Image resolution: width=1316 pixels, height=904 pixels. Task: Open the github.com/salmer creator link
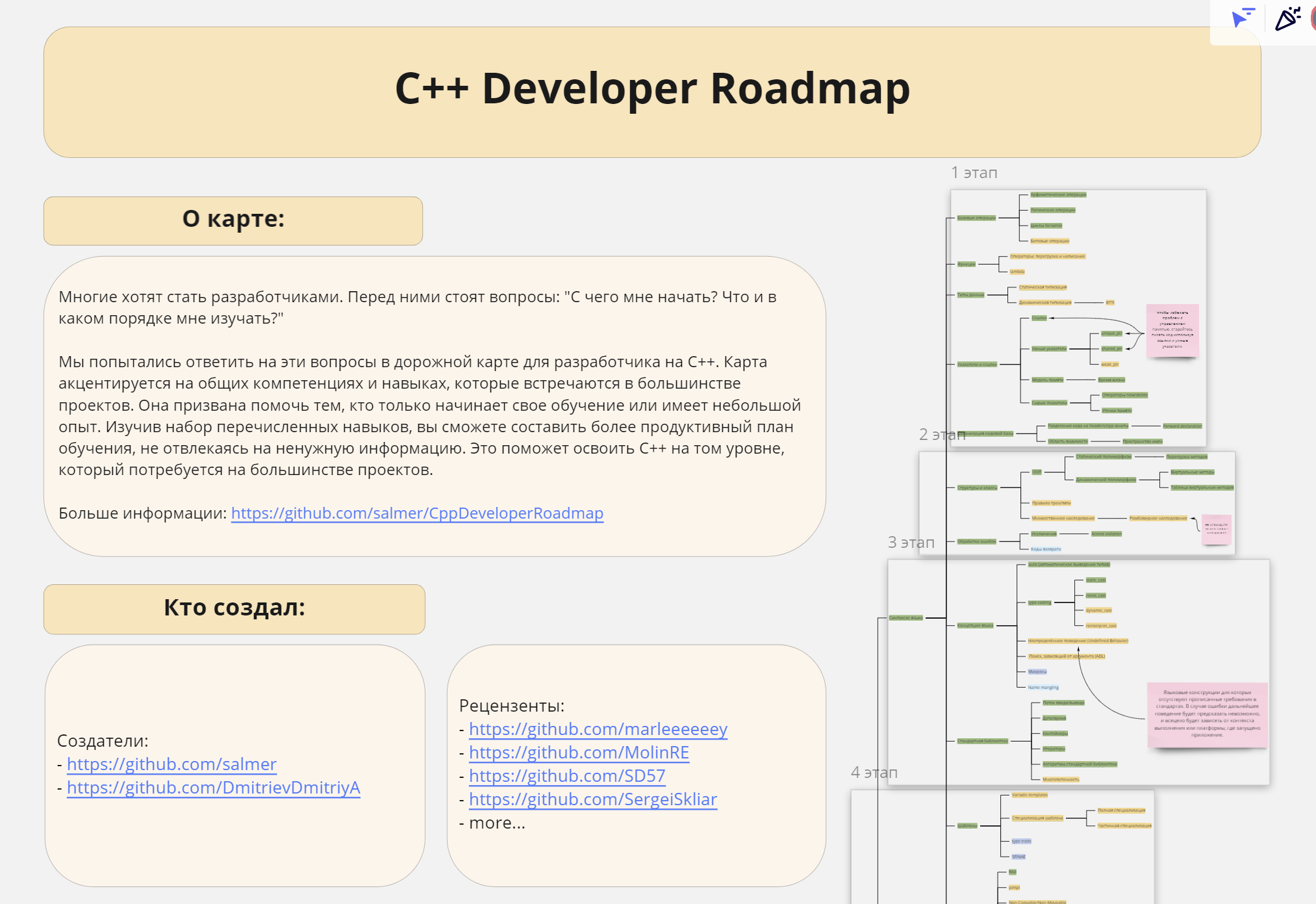click(171, 764)
